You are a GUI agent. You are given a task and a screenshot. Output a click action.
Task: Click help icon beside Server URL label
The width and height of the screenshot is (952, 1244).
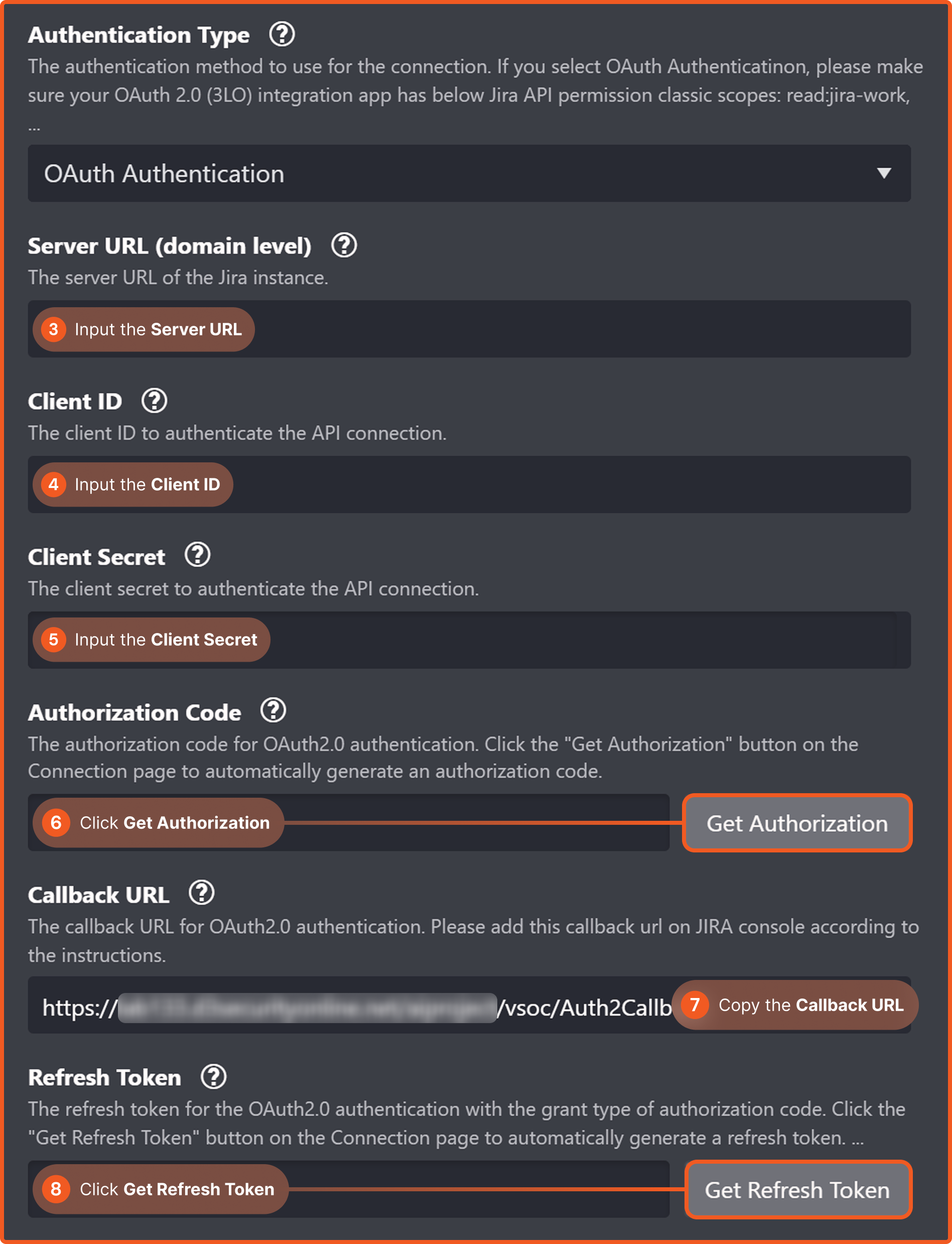(344, 246)
